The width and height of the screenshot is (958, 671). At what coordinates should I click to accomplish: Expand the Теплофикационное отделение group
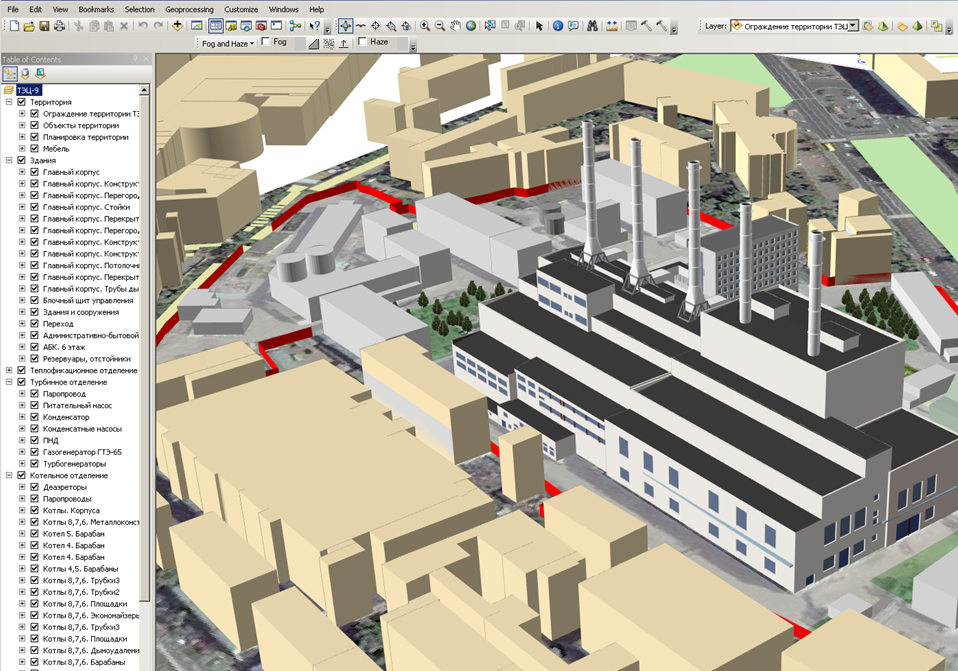click(9, 371)
